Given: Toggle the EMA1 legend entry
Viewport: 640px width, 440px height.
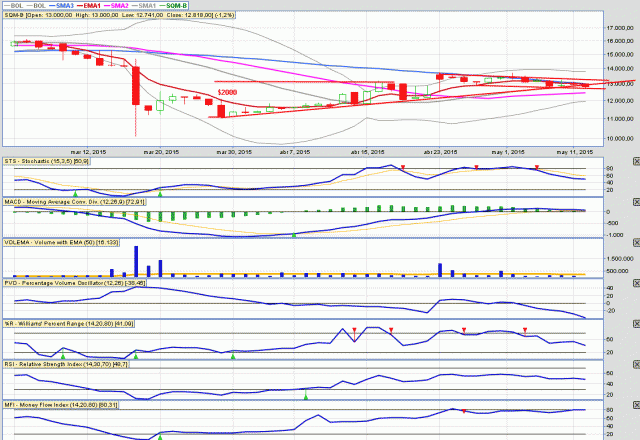Looking at the screenshot, I should (88, 6).
